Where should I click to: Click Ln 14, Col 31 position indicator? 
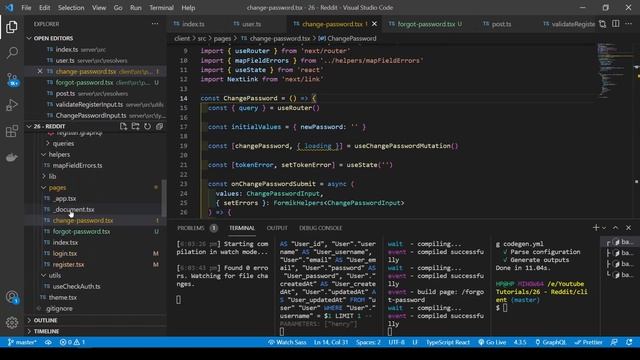(331, 342)
